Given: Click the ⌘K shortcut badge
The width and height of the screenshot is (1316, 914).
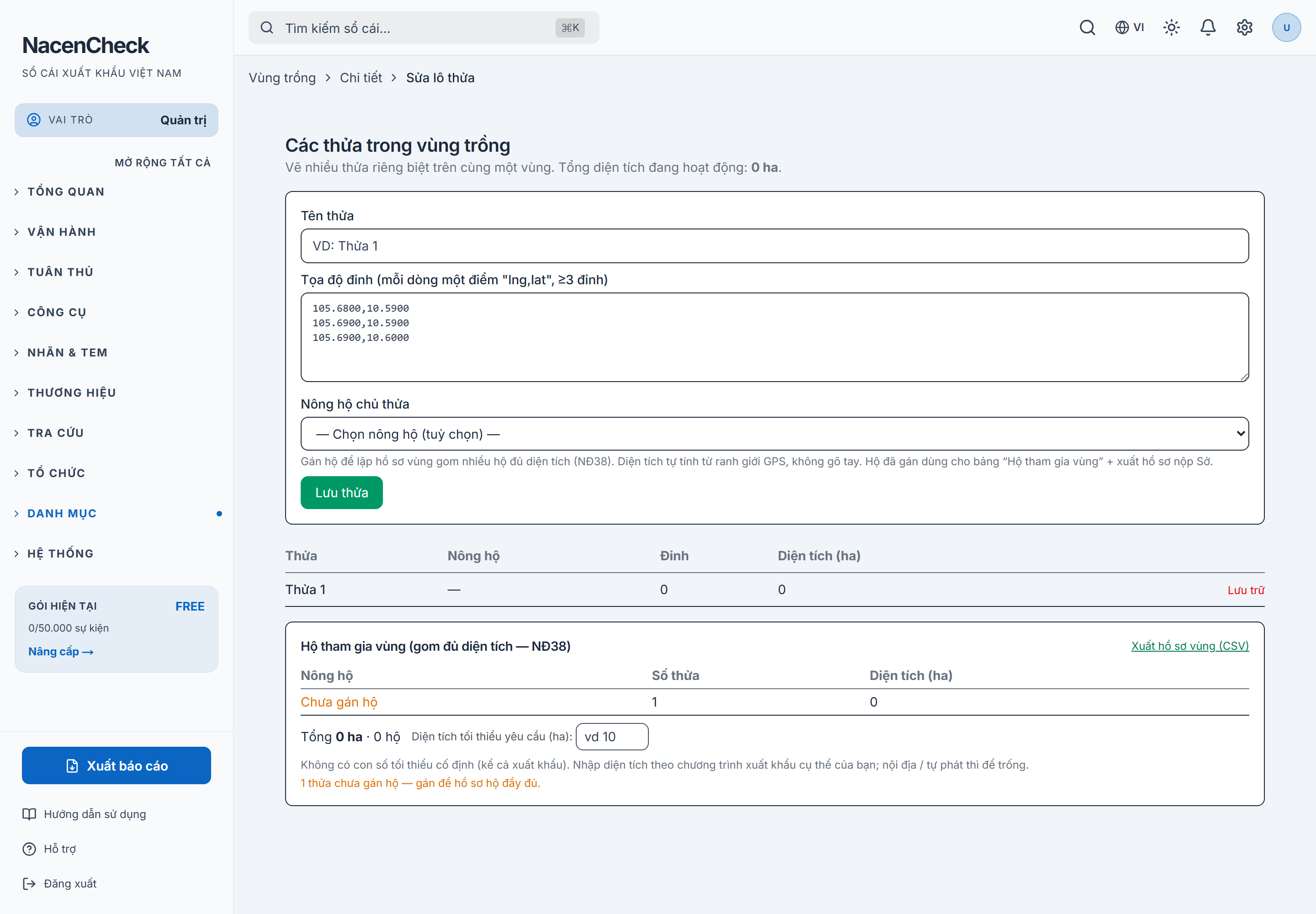Looking at the screenshot, I should pos(570,27).
